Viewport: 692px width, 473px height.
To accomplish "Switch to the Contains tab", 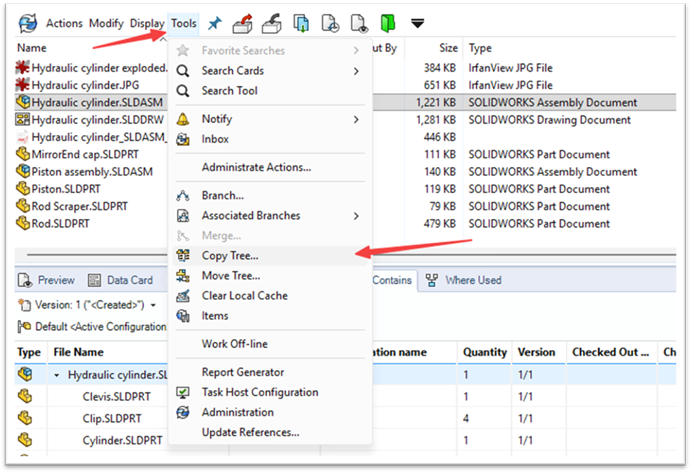I will (392, 280).
